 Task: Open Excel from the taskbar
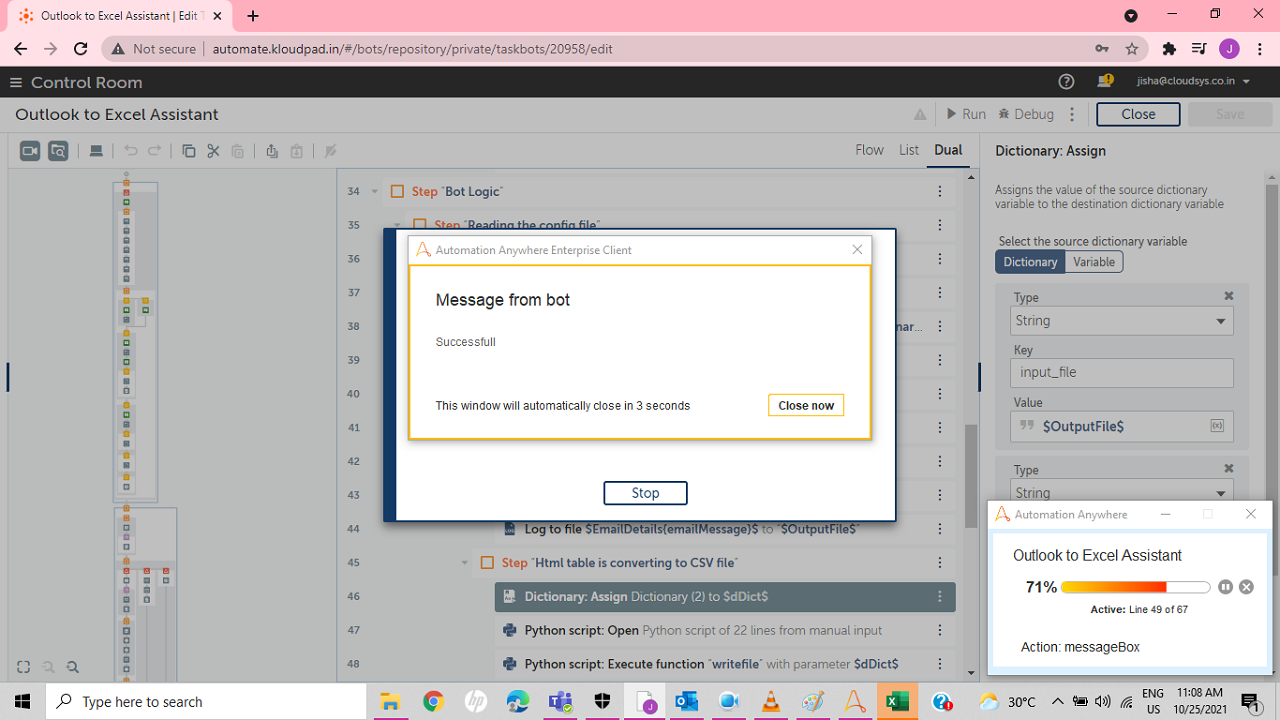coord(898,702)
